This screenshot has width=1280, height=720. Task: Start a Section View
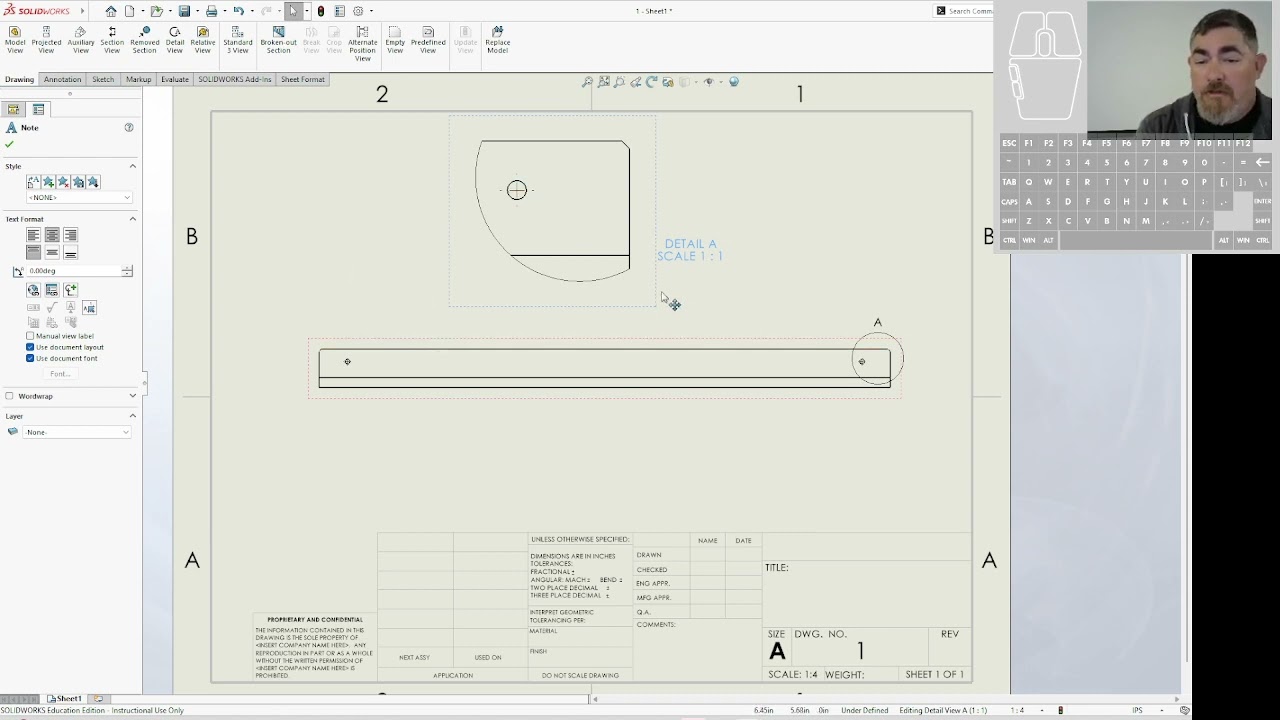tap(112, 40)
